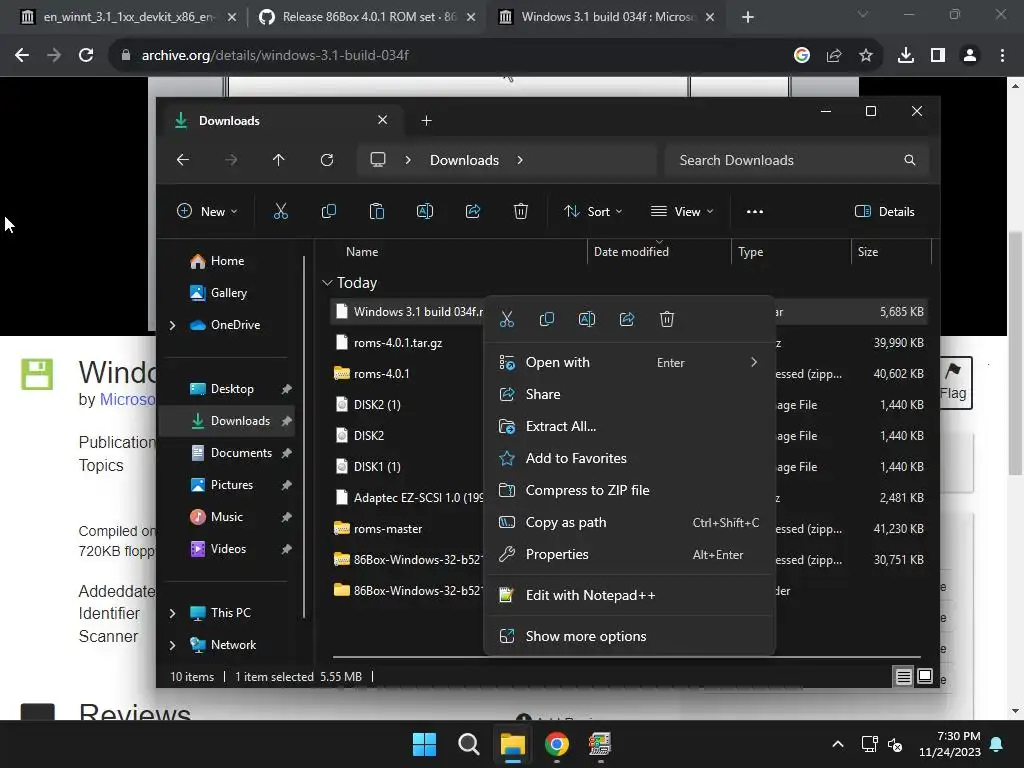Open the Sort dropdown
The image size is (1024, 768).
pyautogui.click(x=594, y=212)
